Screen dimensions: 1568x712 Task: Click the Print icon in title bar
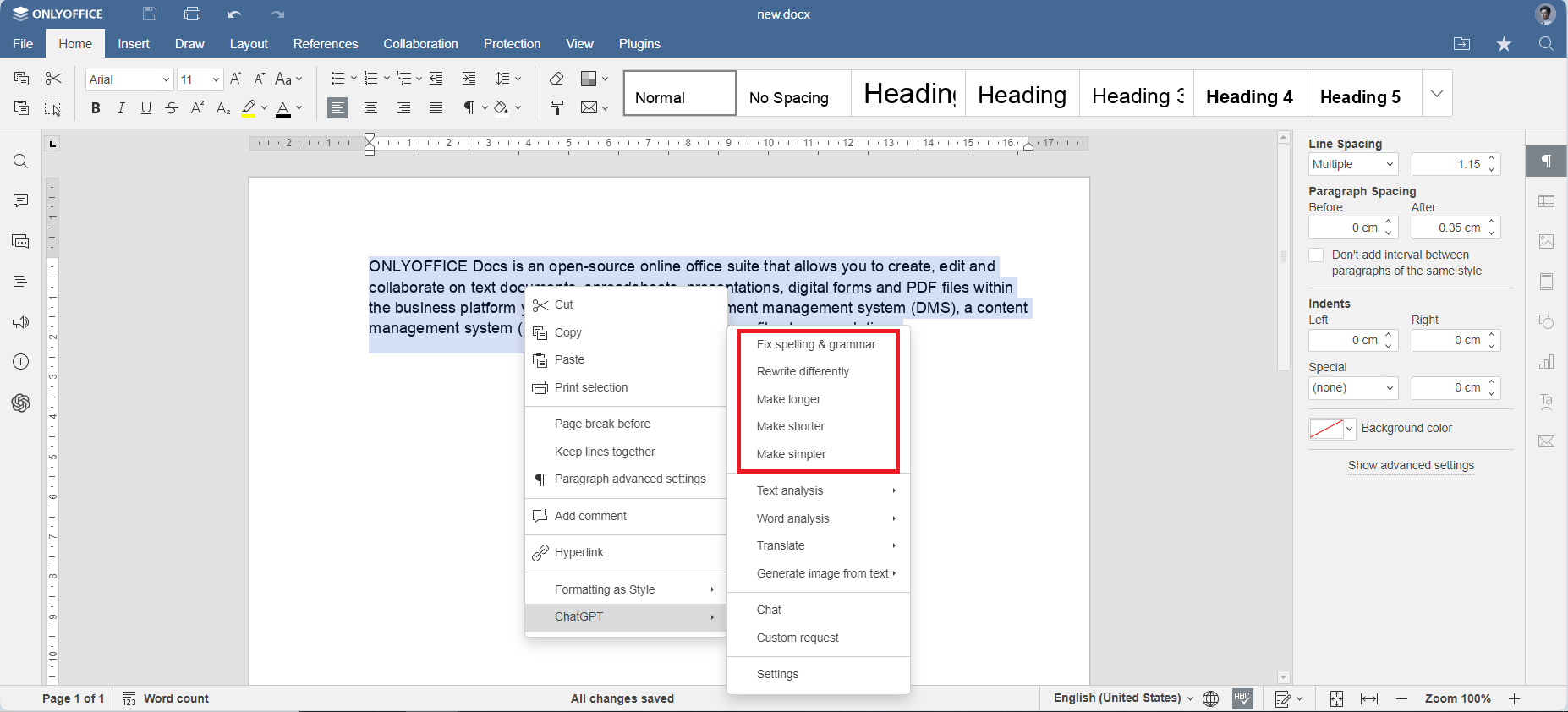[x=193, y=14]
